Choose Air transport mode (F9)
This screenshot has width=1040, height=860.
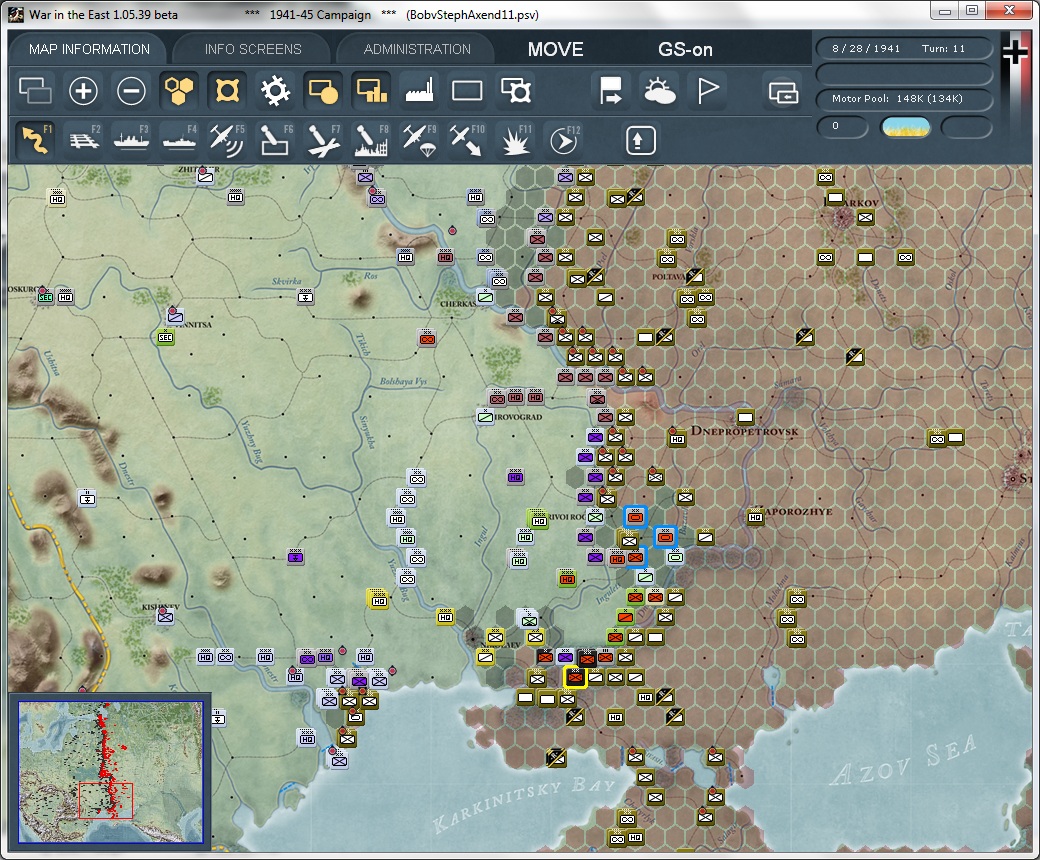pyautogui.click(x=419, y=139)
